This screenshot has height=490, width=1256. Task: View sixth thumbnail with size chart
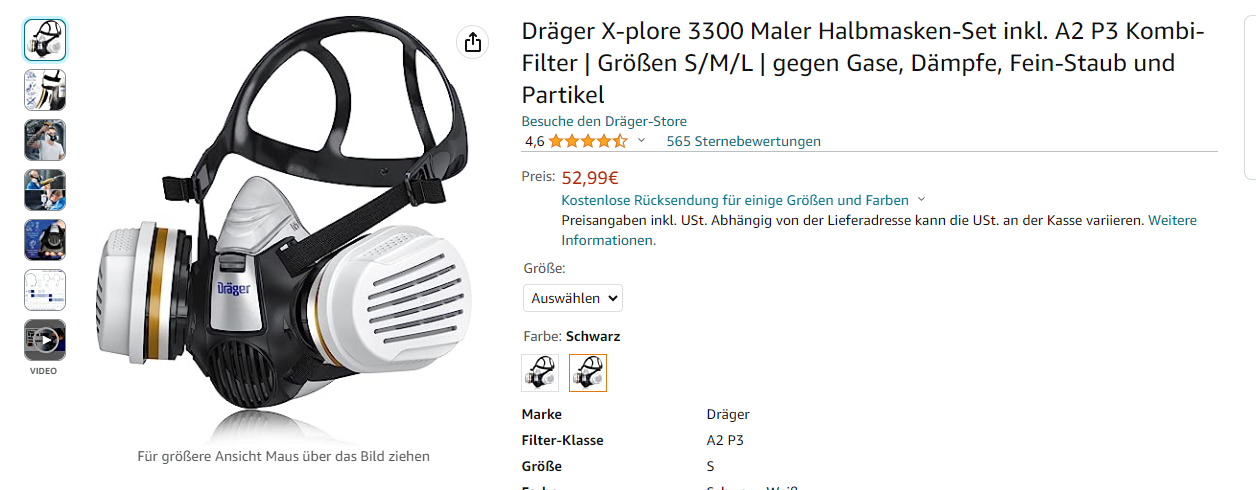[45, 290]
